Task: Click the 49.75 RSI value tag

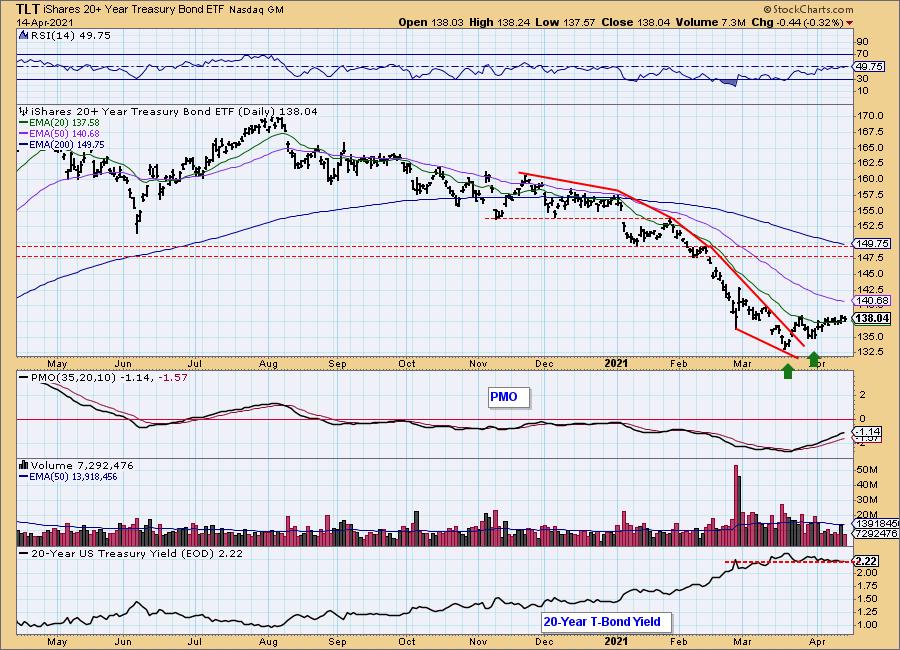Action: 869,67
